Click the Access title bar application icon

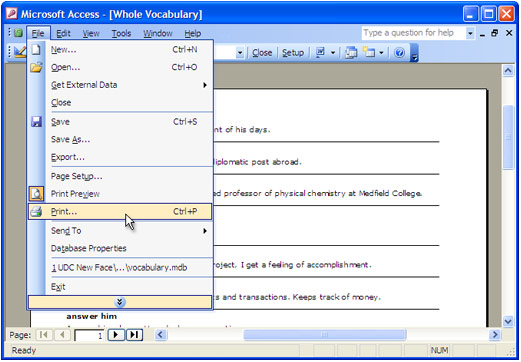(x=12, y=14)
